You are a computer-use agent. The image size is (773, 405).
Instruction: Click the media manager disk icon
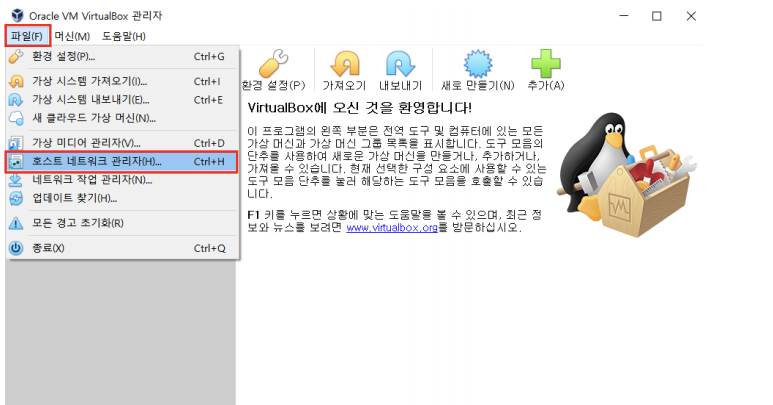click(16, 143)
